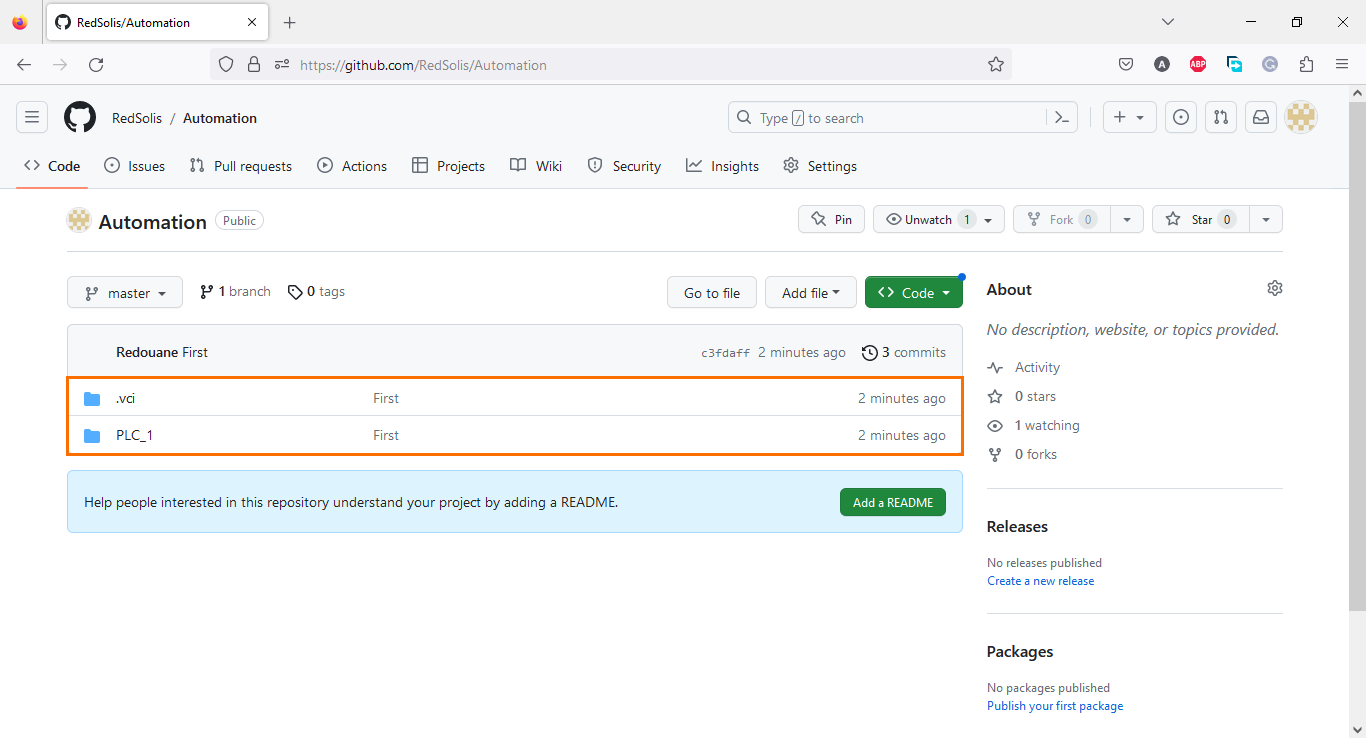Open the command palette icon in search

1062,117
